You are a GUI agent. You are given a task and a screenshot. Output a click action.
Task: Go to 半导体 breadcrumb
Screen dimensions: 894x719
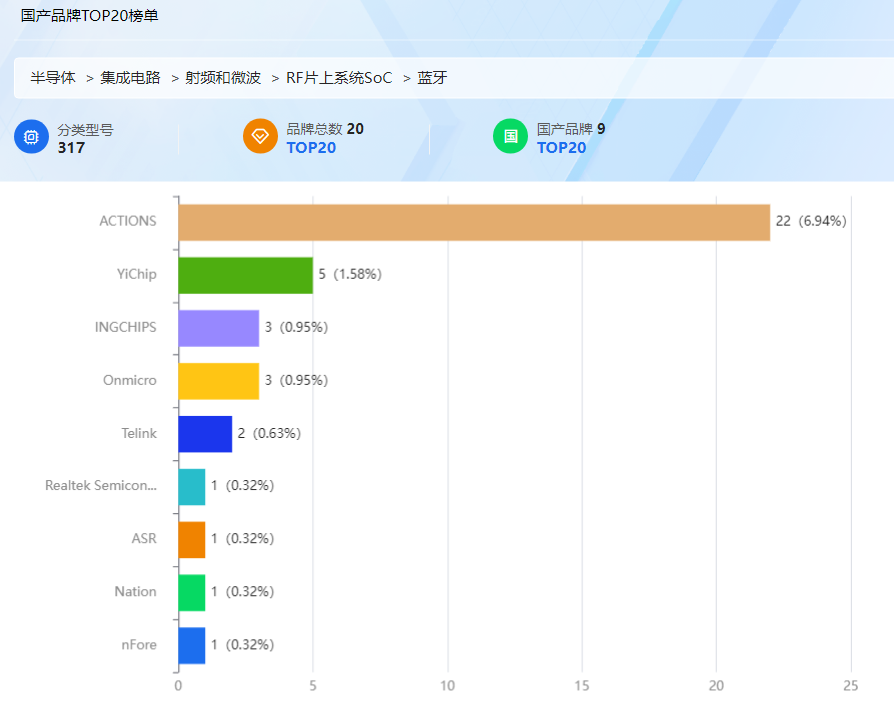[x=52, y=78]
